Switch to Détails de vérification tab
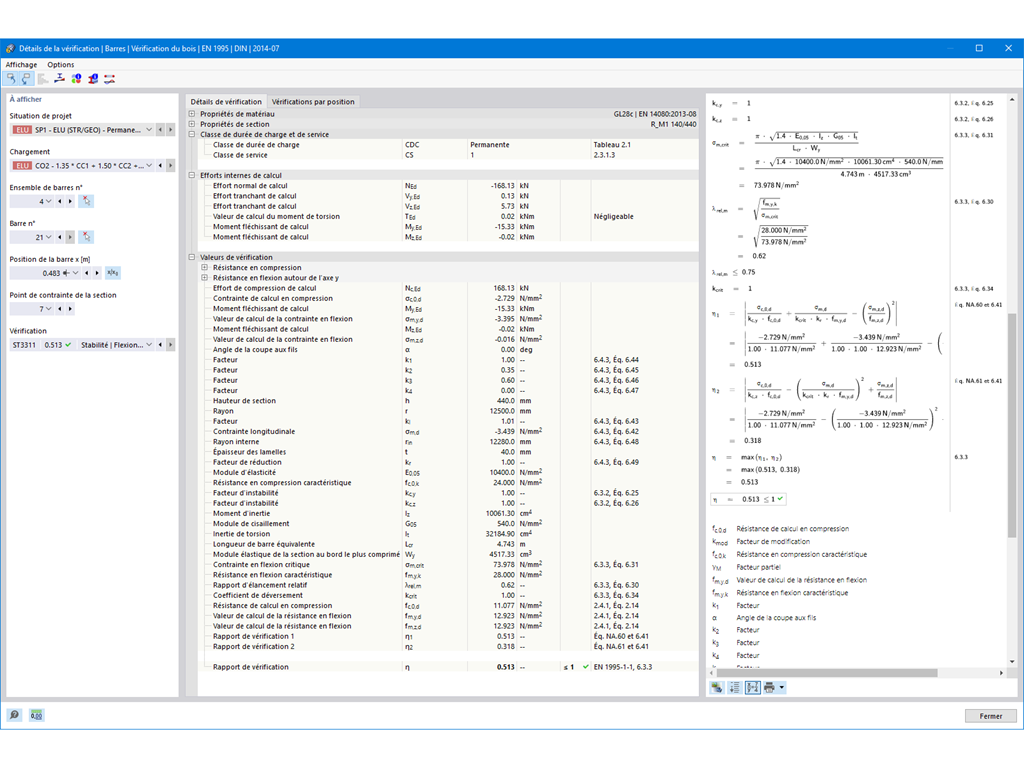This screenshot has height=768, width=1024. click(226, 102)
